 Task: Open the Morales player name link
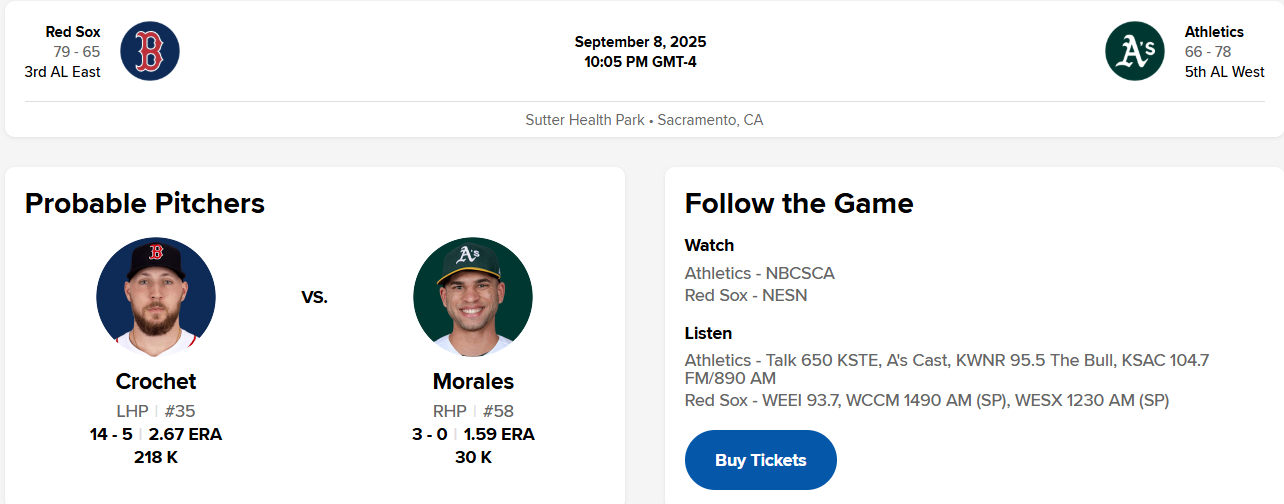pyautogui.click(x=473, y=381)
